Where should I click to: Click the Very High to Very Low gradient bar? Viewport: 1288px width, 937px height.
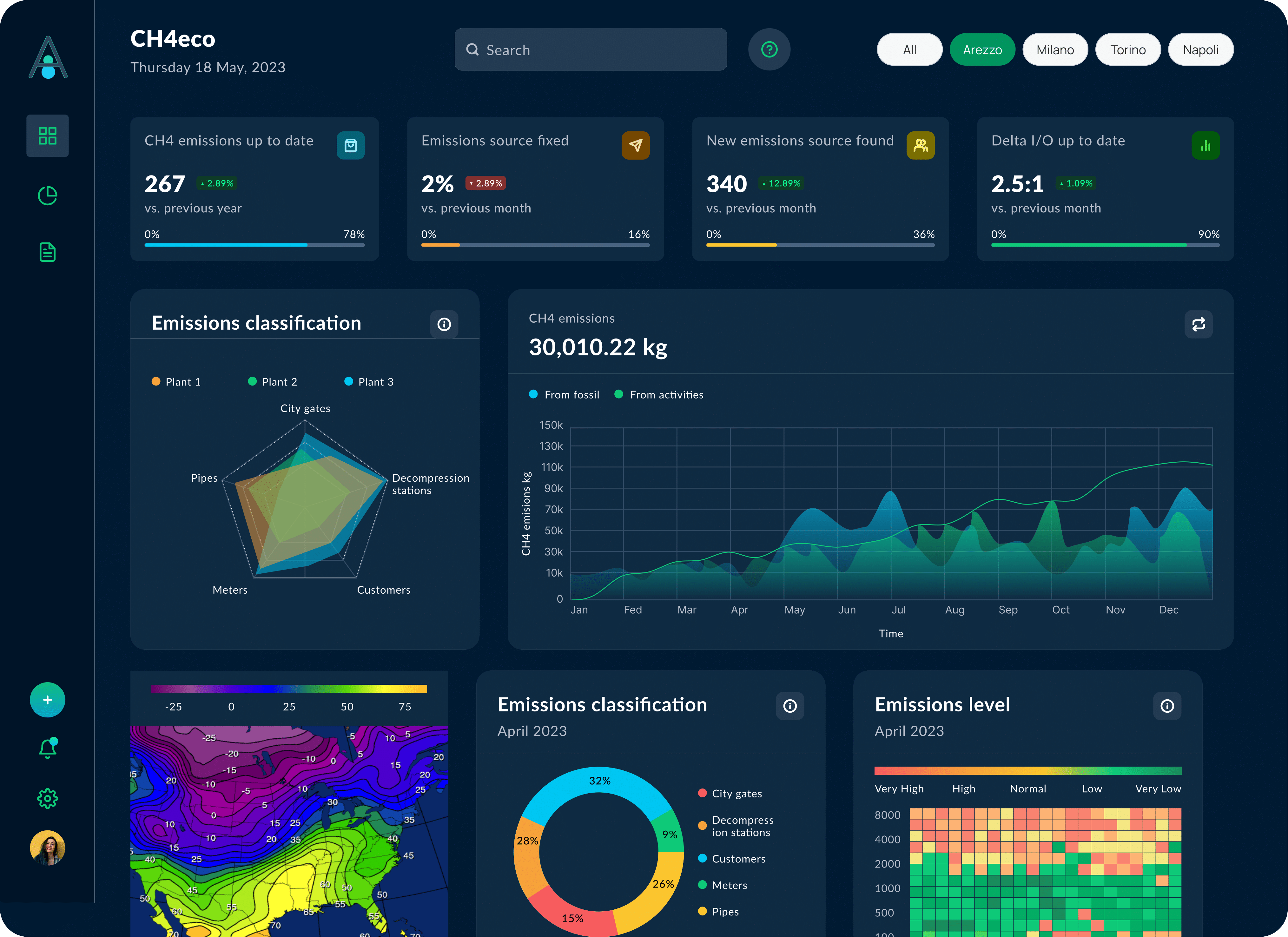[x=1028, y=771]
